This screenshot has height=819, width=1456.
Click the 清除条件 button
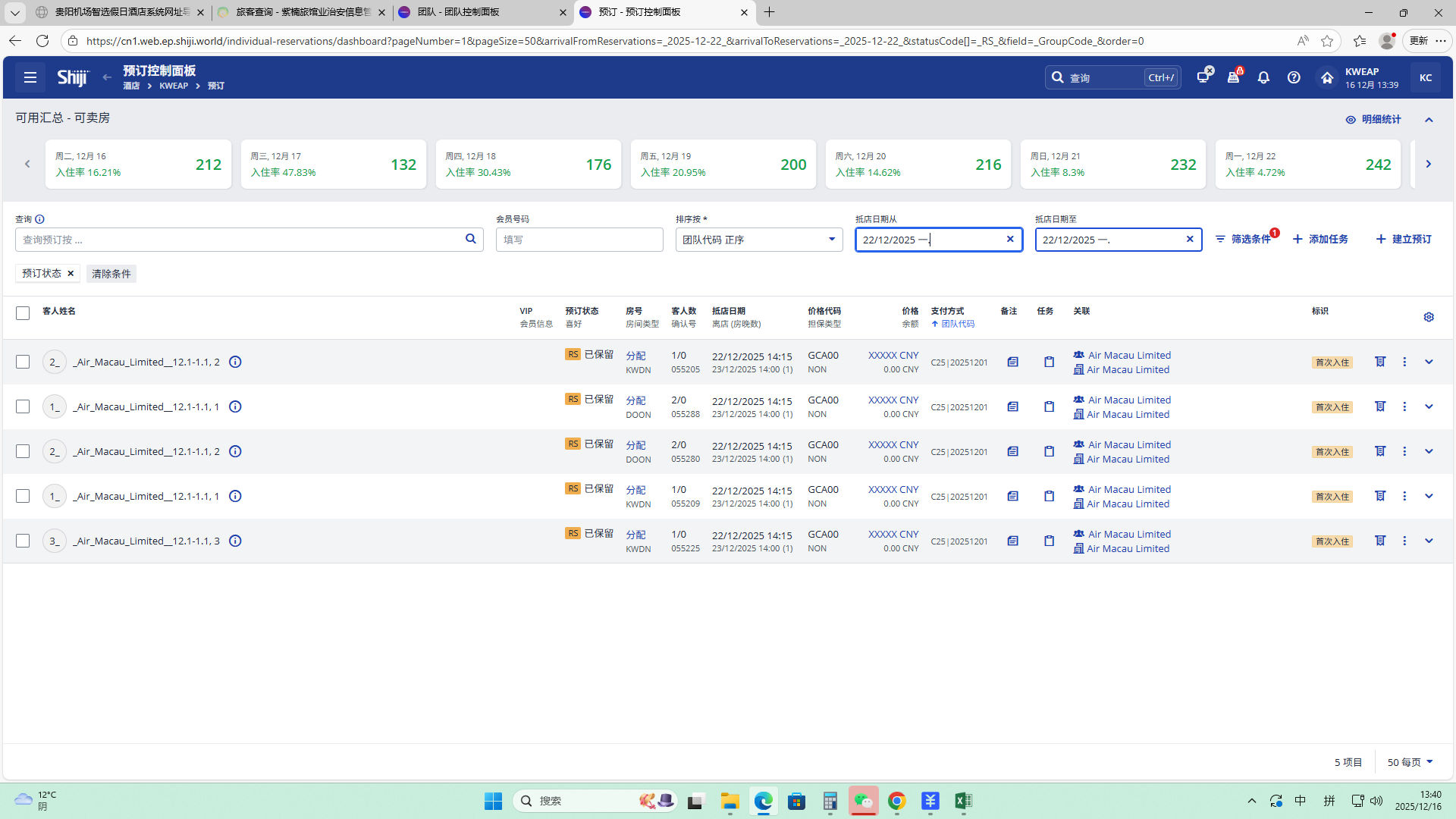[111, 274]
